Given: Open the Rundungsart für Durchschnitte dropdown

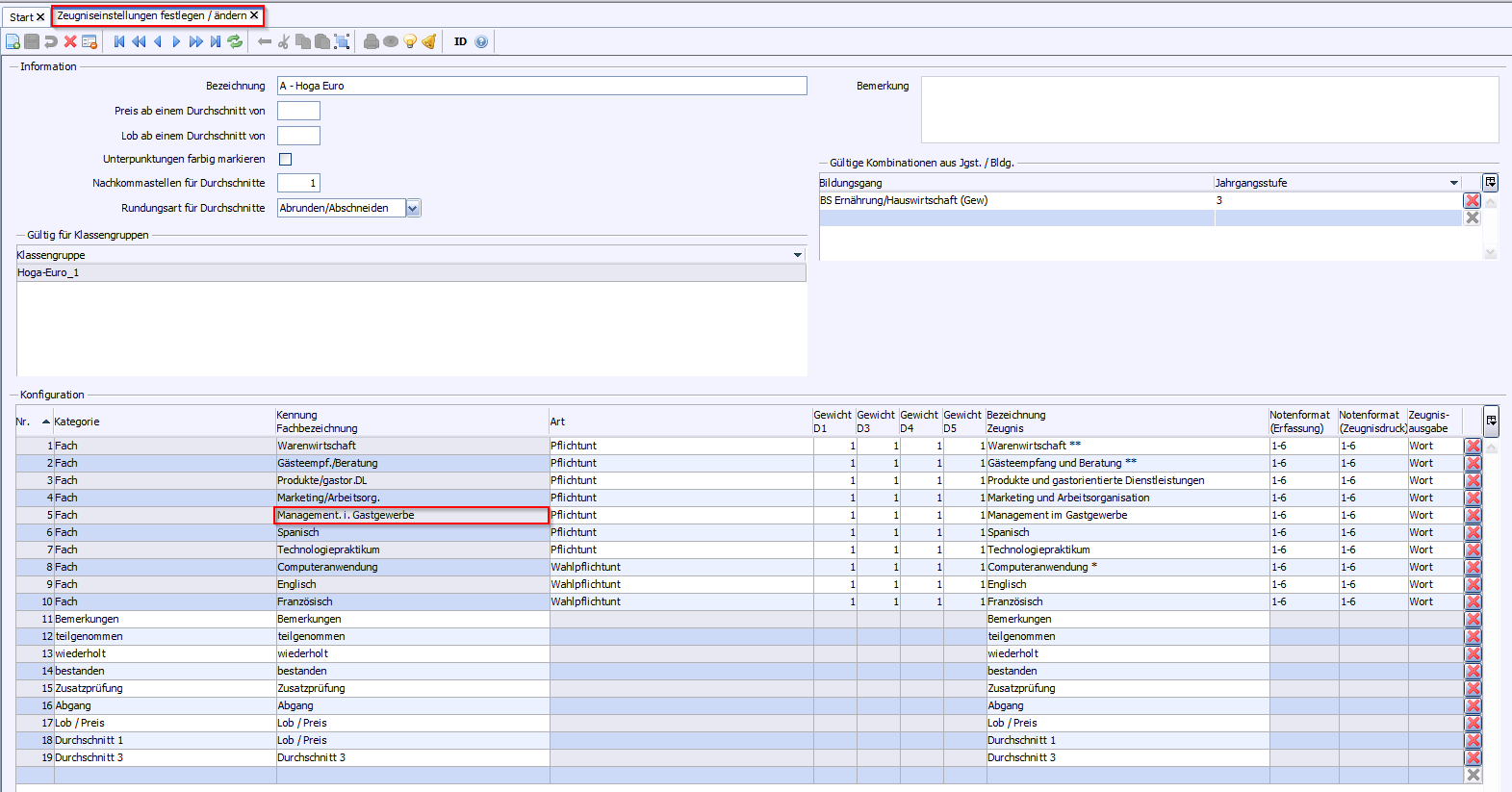Looking at the screenshot, I should 413,208.
